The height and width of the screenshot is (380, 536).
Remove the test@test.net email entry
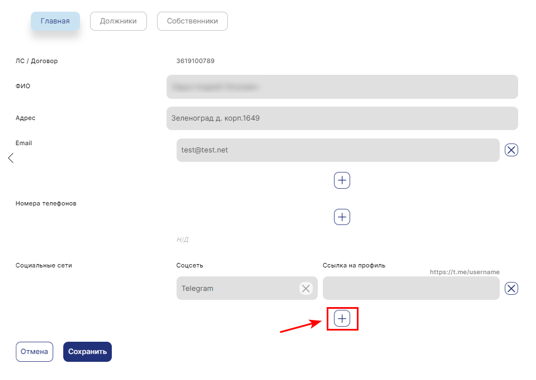[x=511, y=150]
